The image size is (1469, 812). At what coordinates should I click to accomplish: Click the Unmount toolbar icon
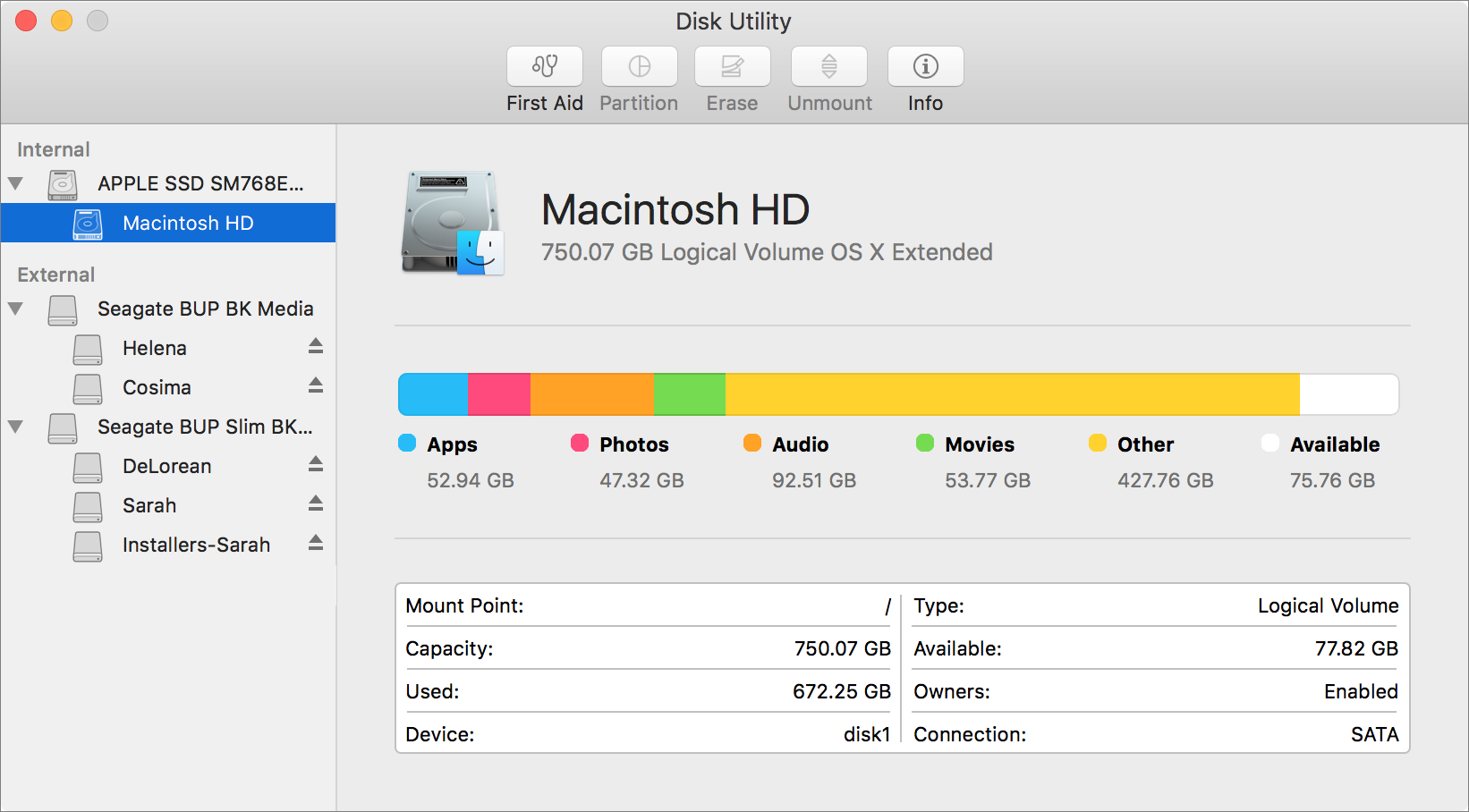(x=829, y=66)
